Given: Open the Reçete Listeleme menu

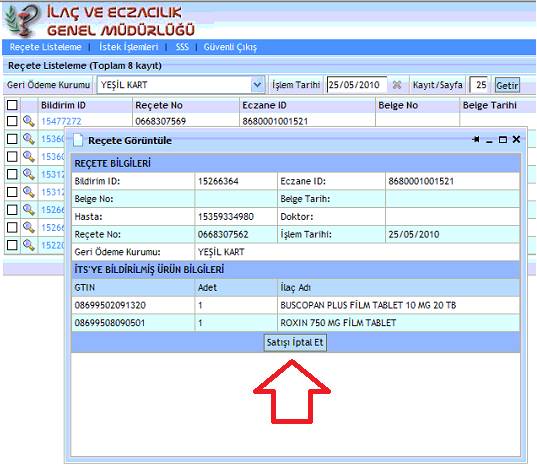Looking at the screenshot, I should click(46, 47).
